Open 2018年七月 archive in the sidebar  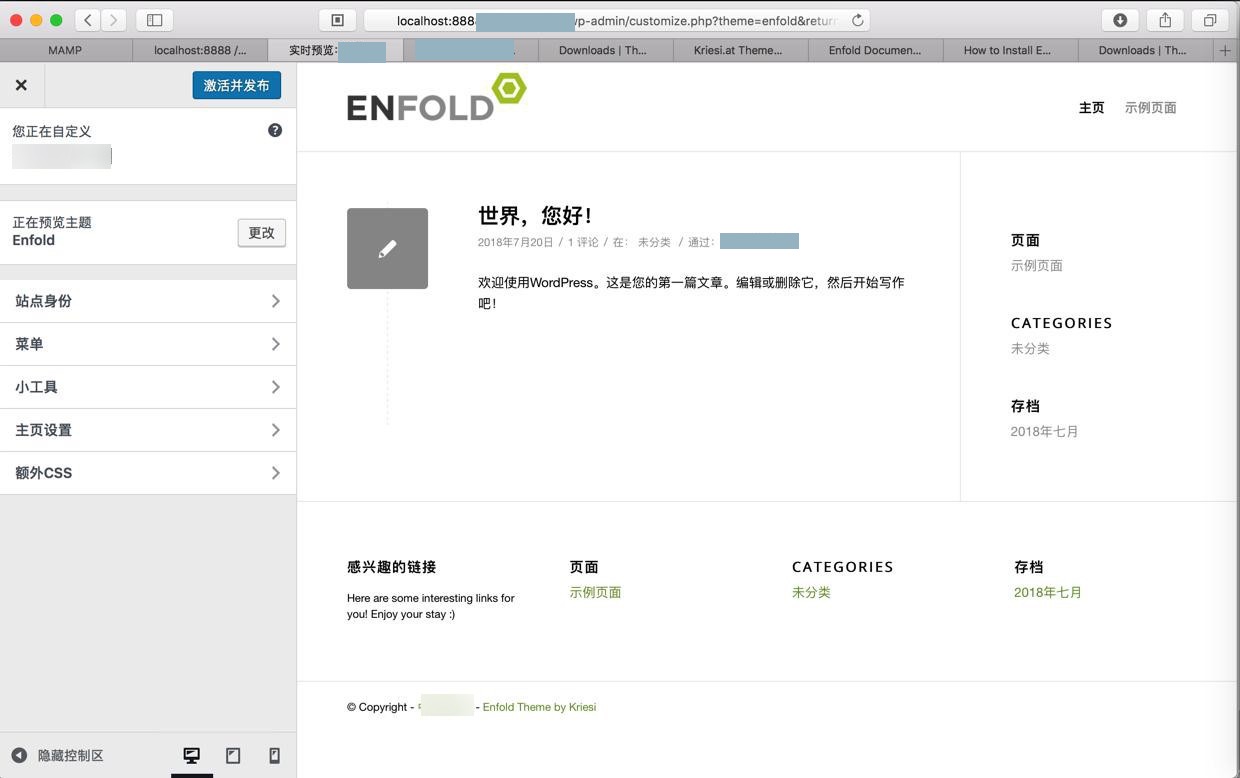(x=1044, y=431)
